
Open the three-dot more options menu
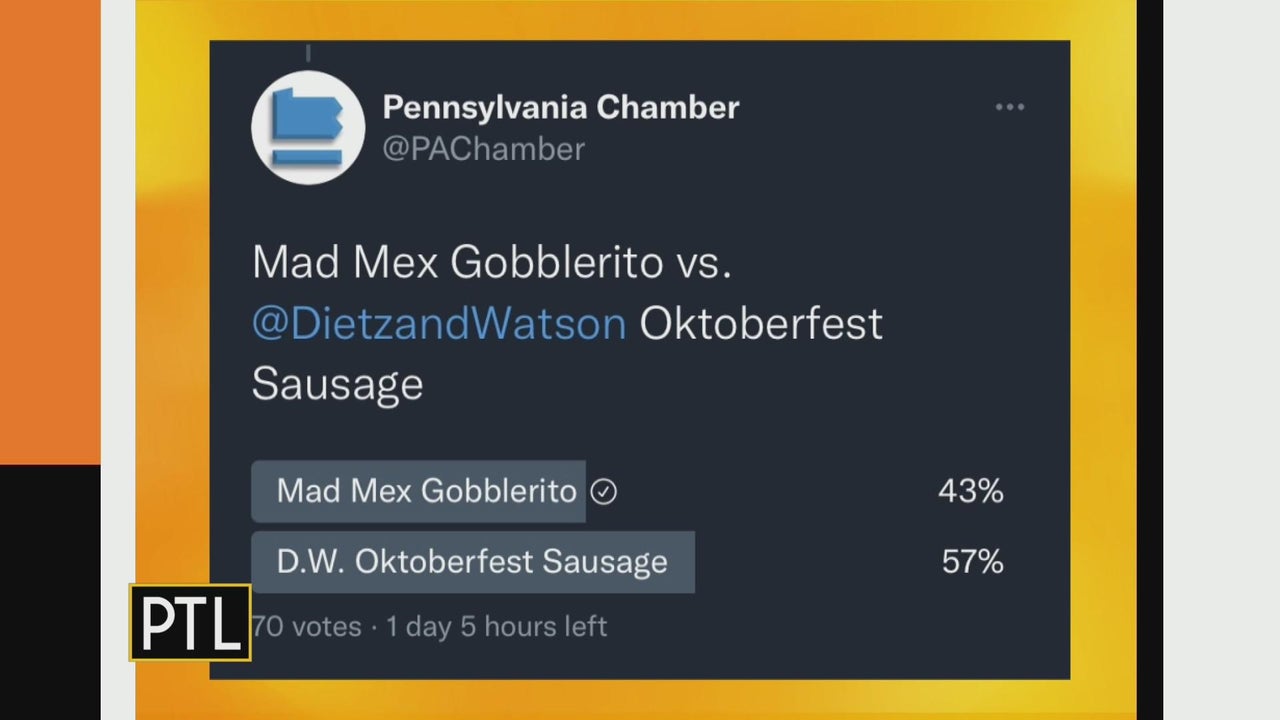[x=1010, y=107]
